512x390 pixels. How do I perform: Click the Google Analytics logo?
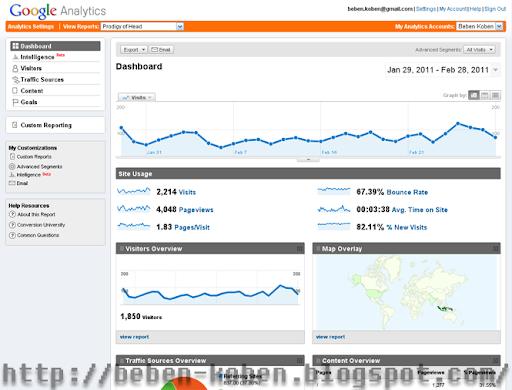(x=58, y=11)
